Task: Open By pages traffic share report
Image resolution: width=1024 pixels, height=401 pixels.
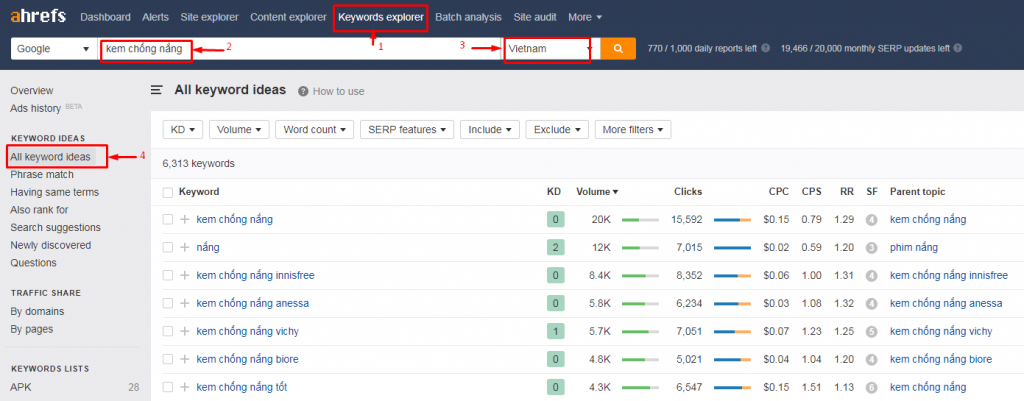Action: point(32,329)
